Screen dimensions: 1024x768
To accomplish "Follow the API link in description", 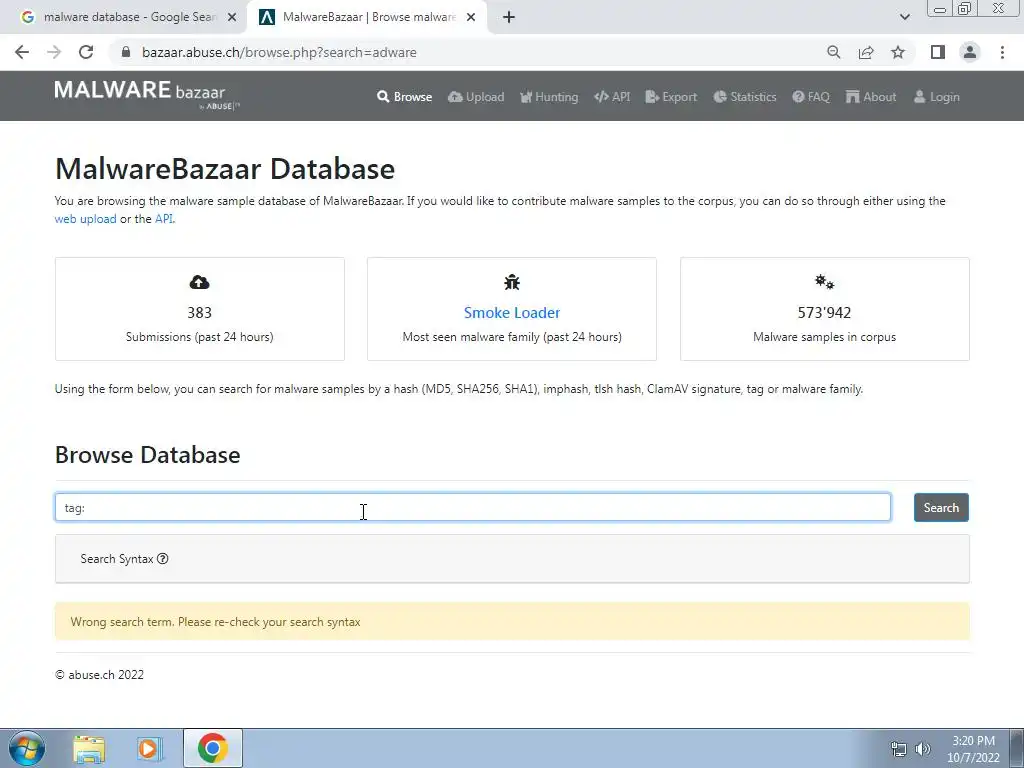I will [164, 219].
